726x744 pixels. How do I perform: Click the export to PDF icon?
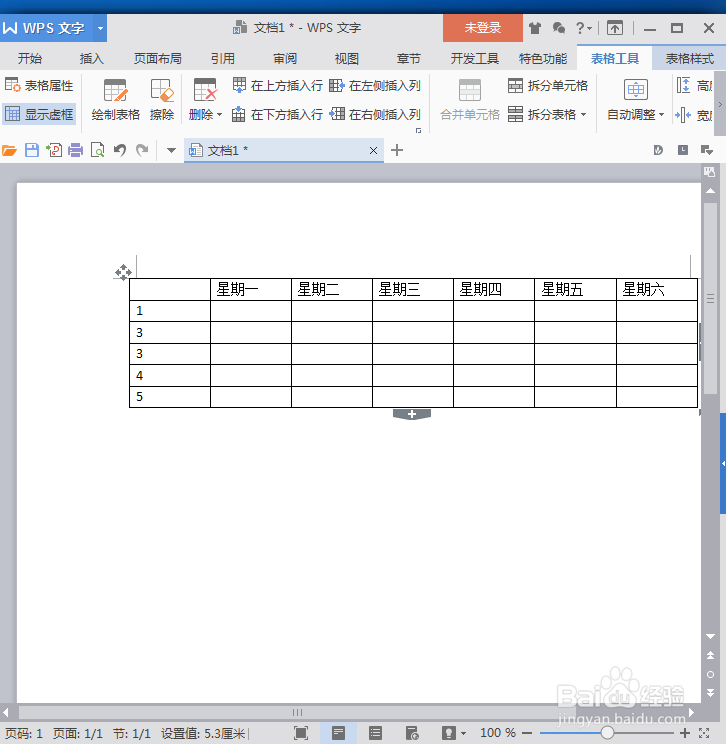54,150
